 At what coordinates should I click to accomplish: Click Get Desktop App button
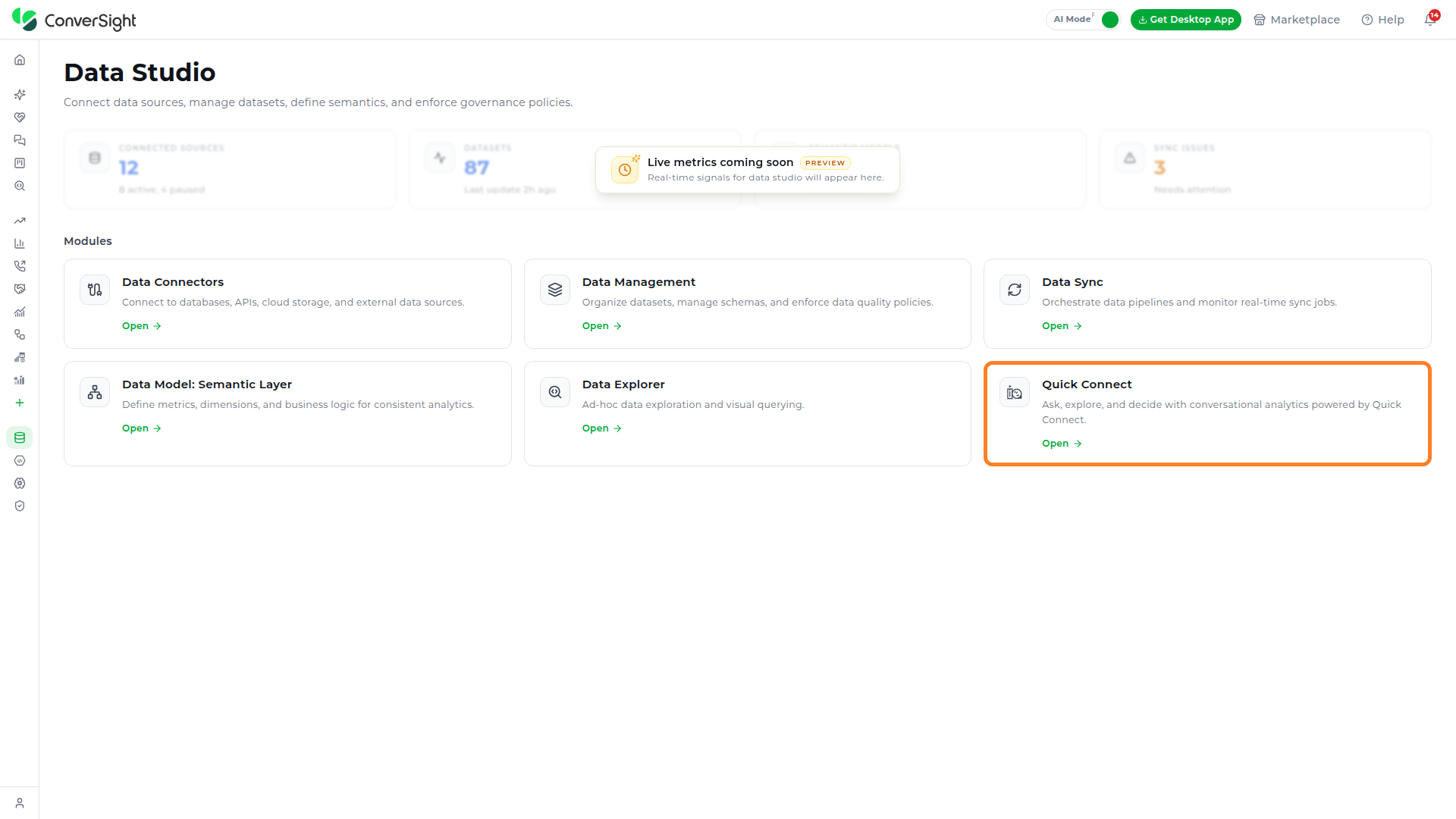click(1185, 20)
